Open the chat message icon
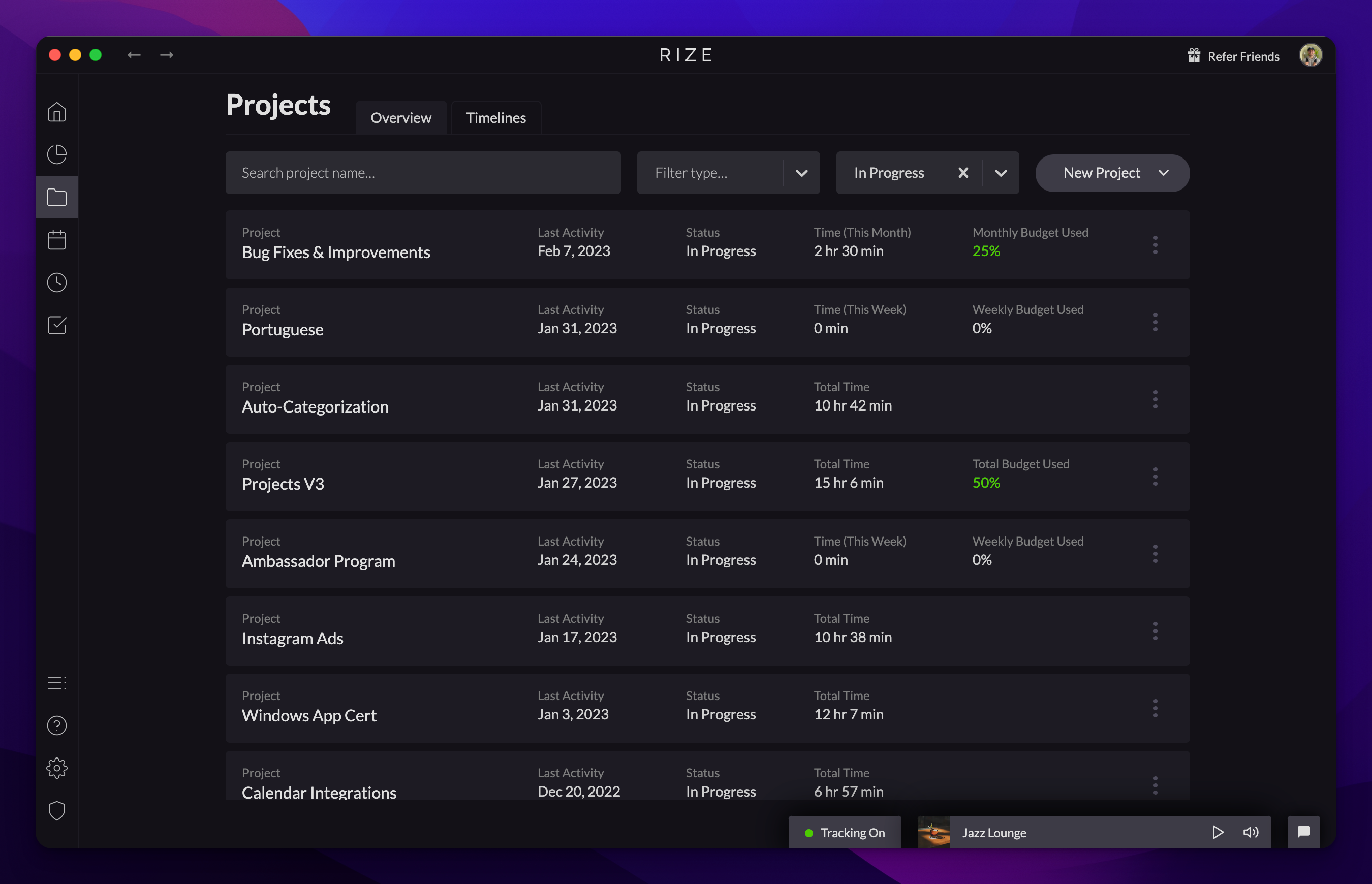The width and height of the screenshot is (1372, 884). [1304, 832]
